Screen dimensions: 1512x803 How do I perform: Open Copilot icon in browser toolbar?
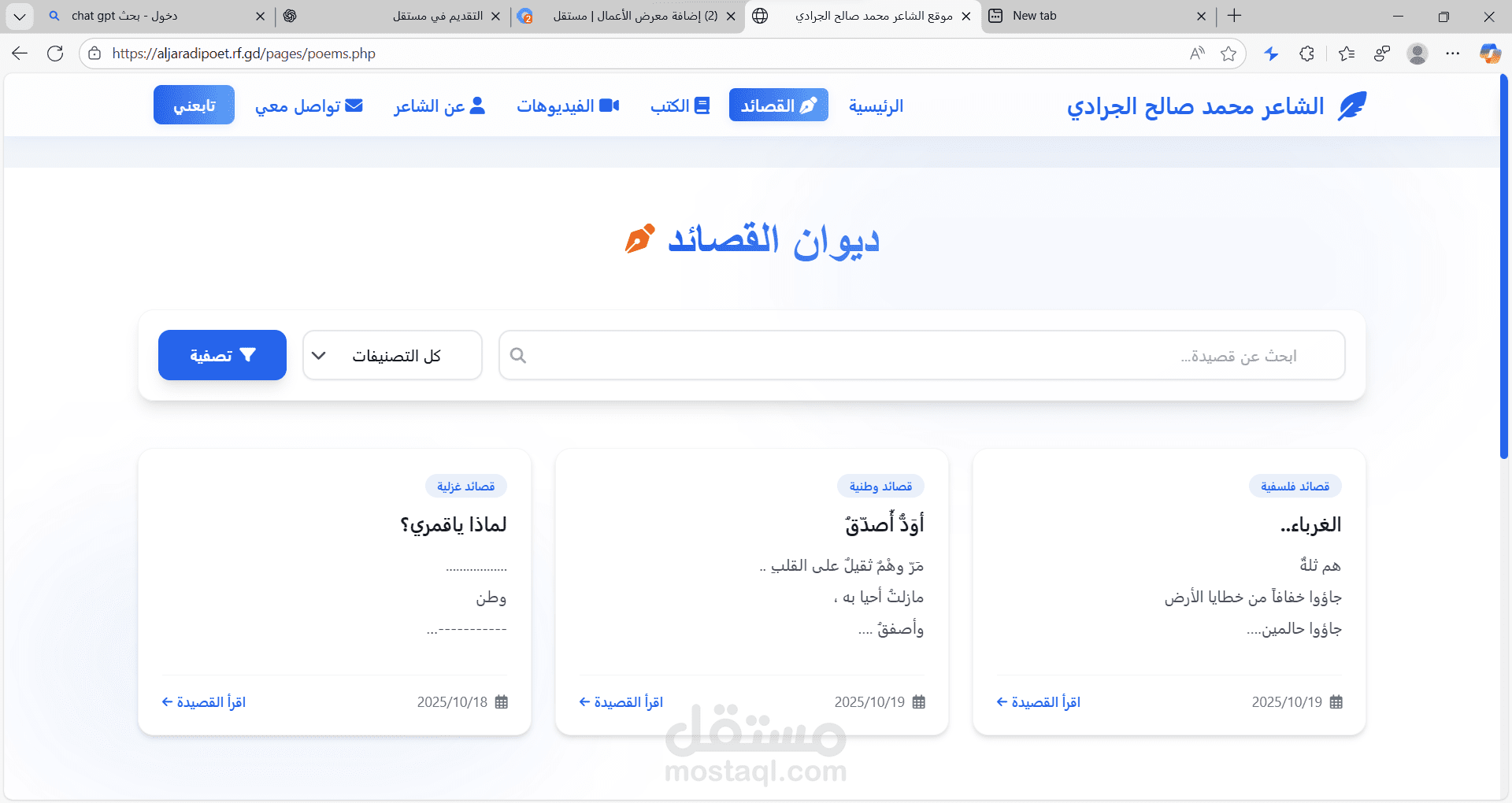point(1490,54)
